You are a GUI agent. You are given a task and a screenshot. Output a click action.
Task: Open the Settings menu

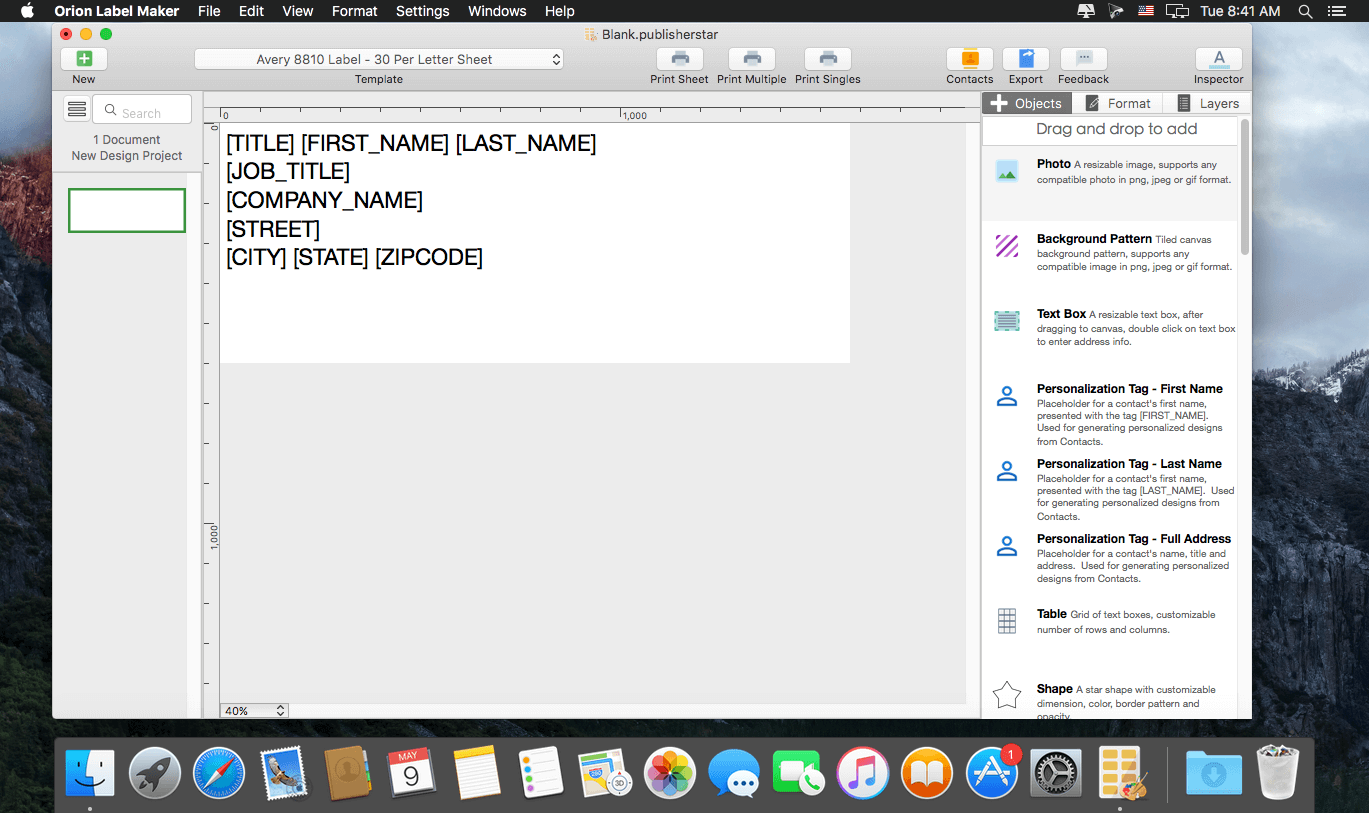(422, 11)
